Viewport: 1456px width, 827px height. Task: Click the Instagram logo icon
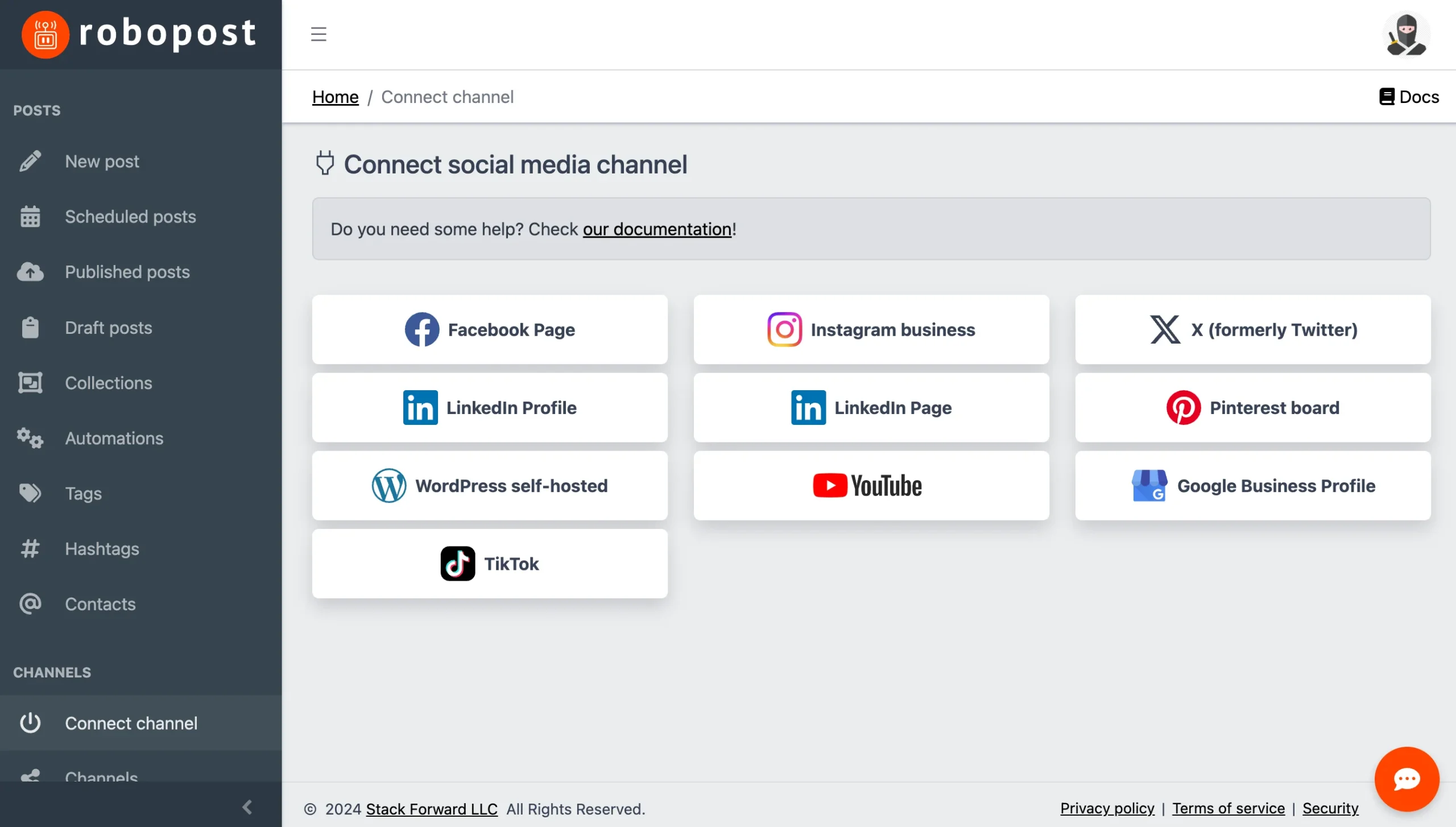(x=785, y=329)
